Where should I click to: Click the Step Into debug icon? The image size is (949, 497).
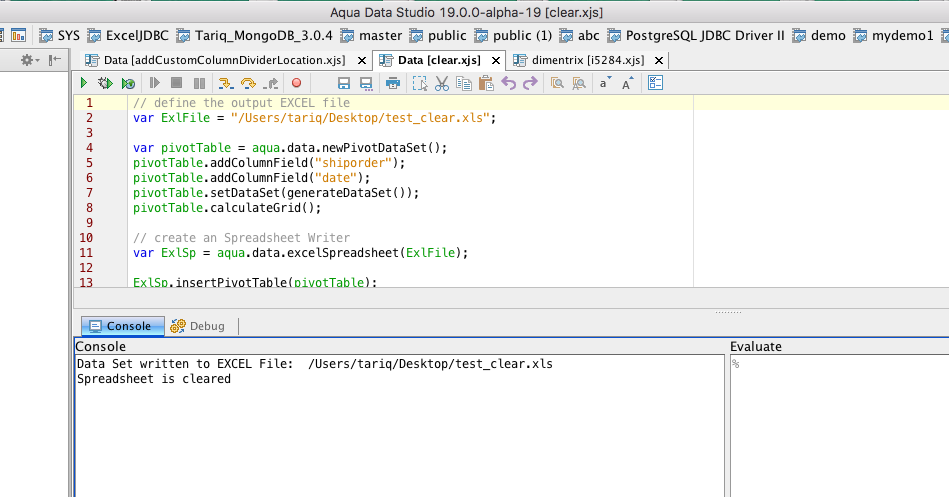tap(225, 84)
